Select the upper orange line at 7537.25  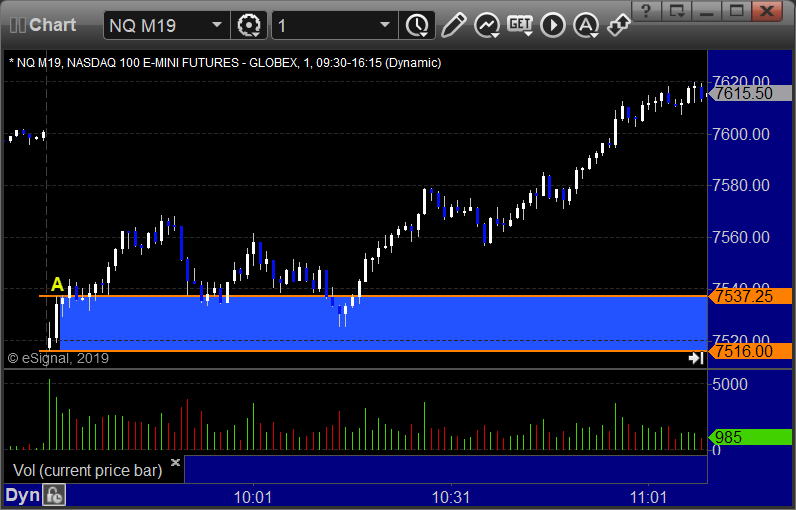coord(373,296)
